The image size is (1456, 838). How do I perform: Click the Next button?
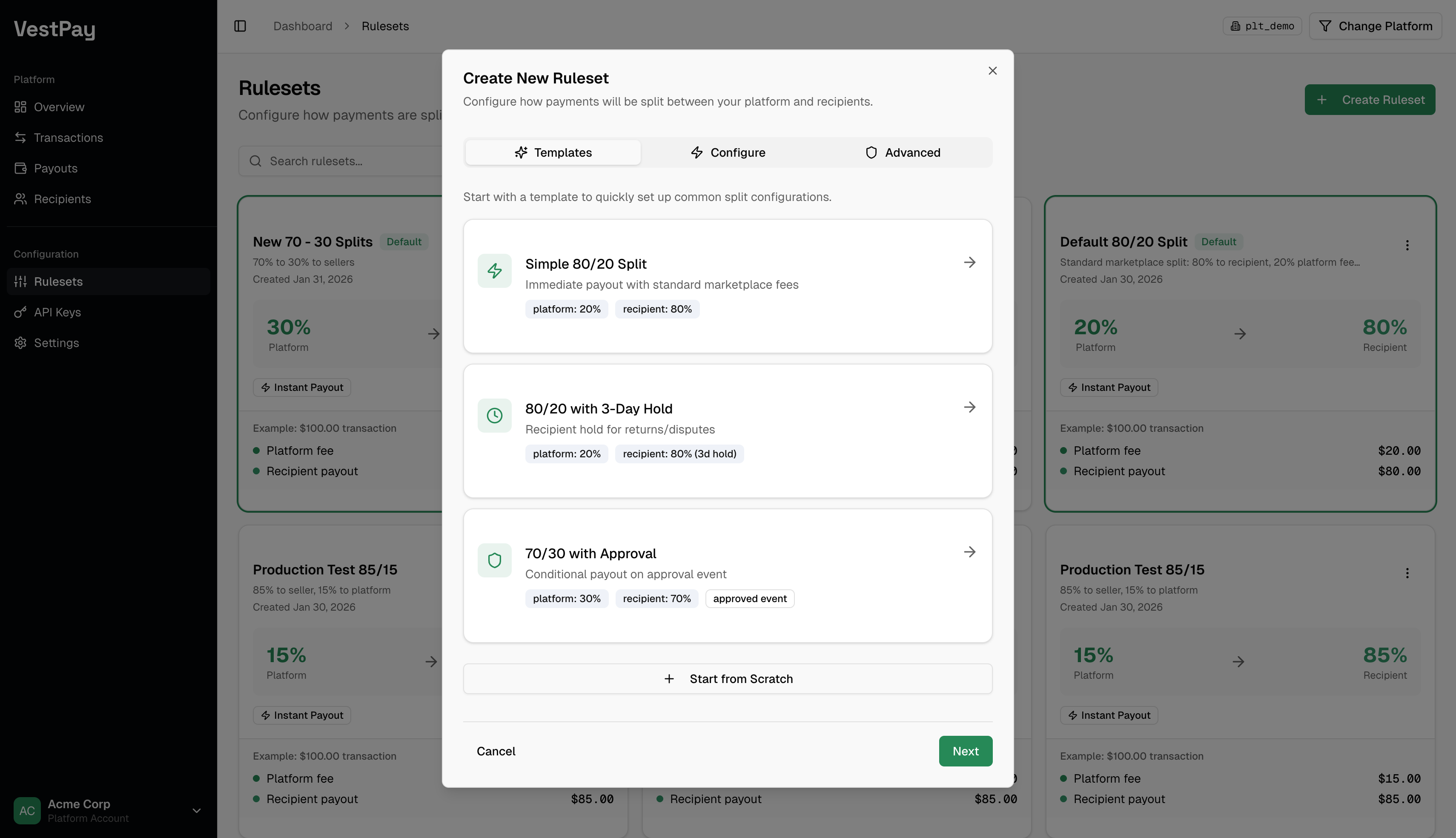coord(965,751)
